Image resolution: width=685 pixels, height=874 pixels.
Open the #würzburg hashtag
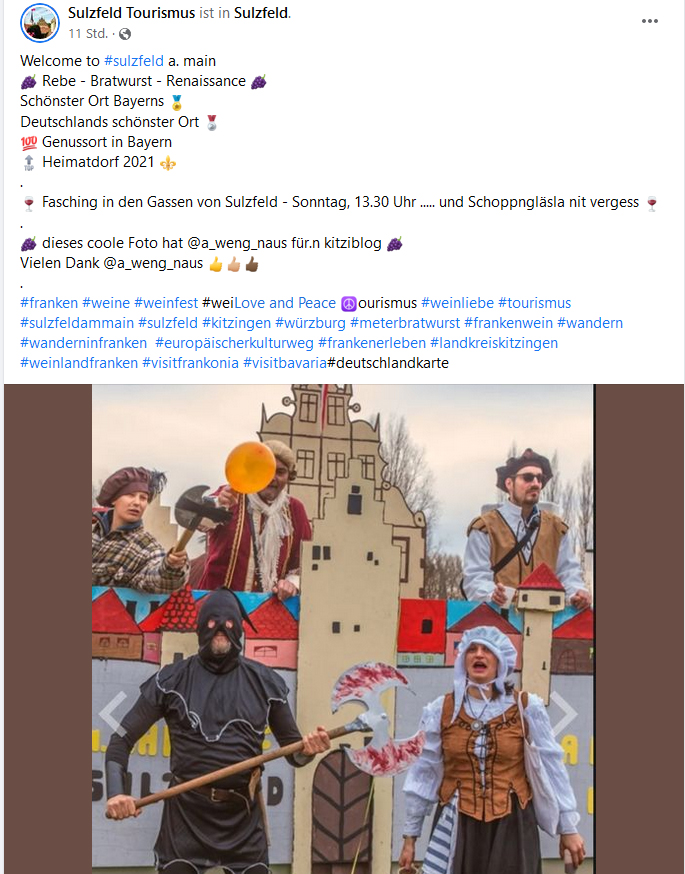310,323
